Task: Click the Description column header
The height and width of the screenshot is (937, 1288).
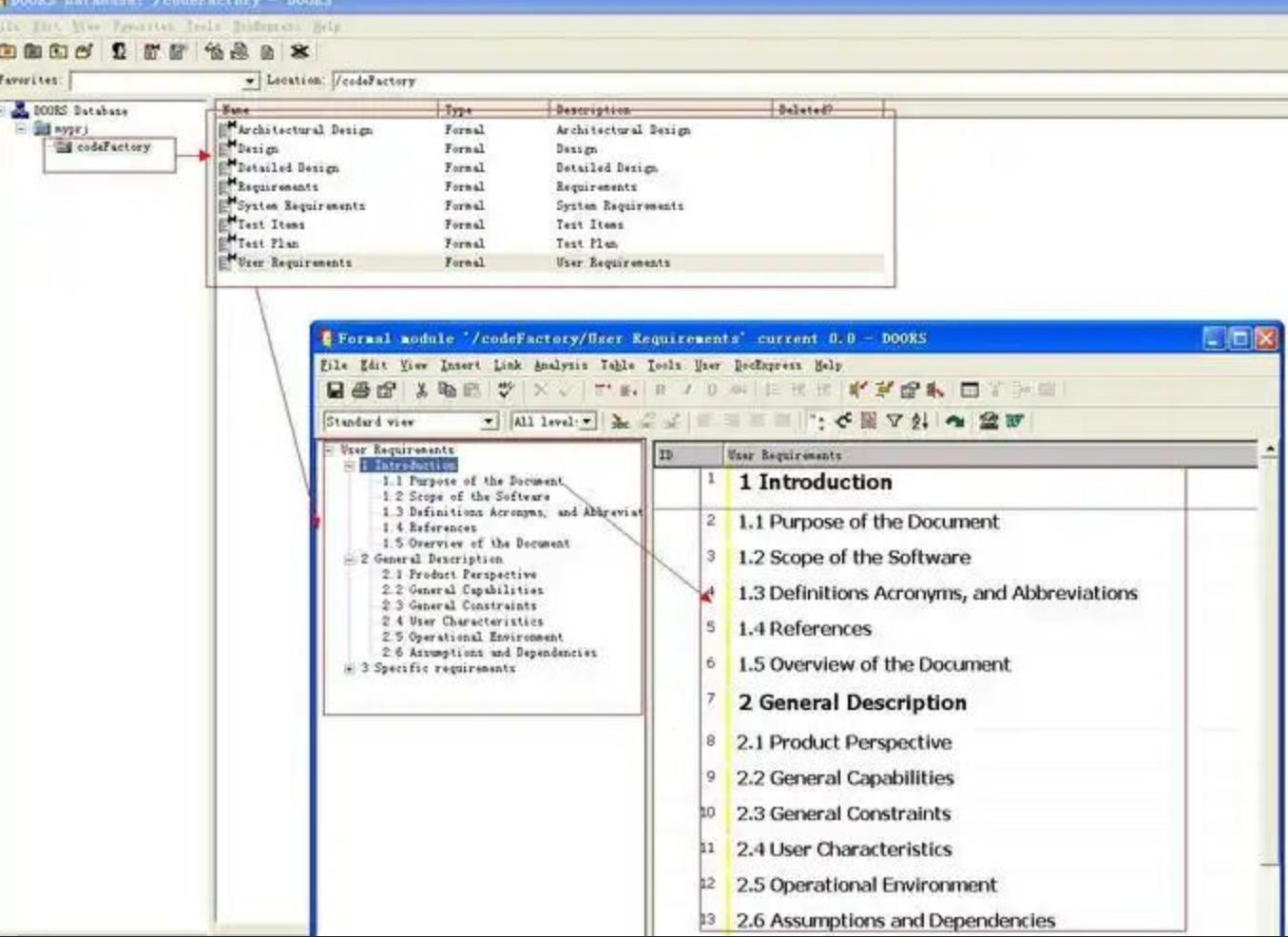Action: click(661, 109)
